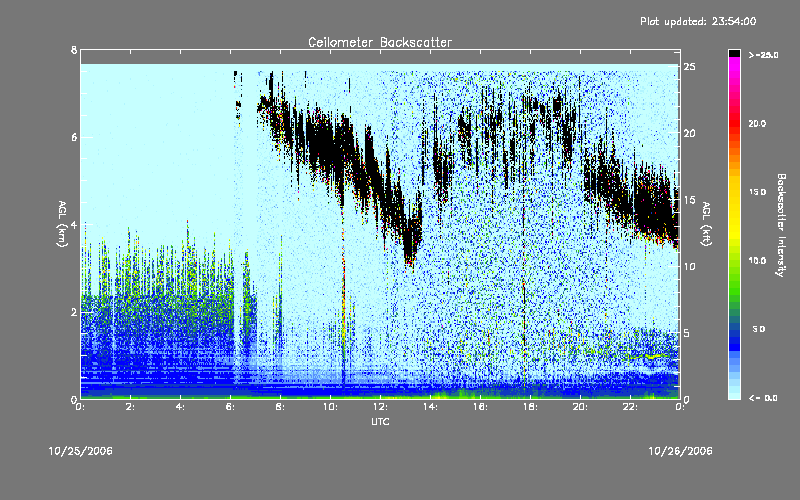The width and height of the screenshot is (800, 500).
Task: Click the '5' kft tick on right axis
Action: coord(687,333)
